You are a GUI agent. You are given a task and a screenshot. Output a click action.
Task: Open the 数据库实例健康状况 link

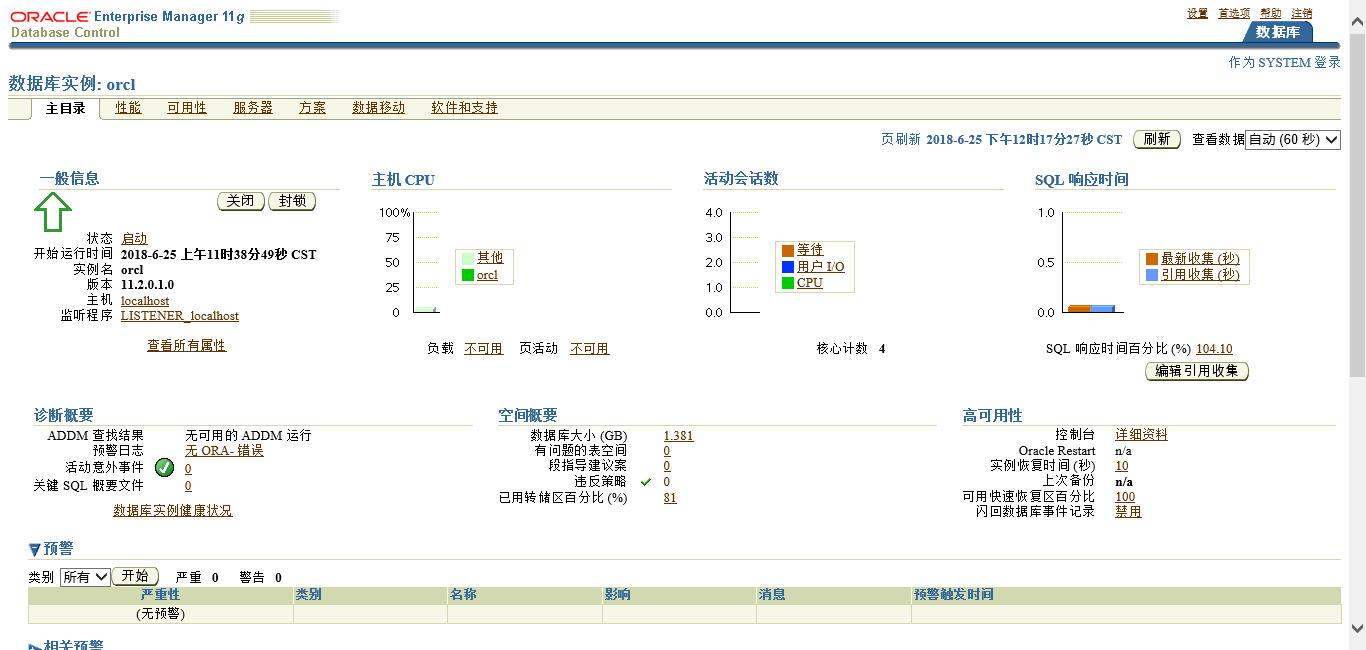click(x=173, y=511)
